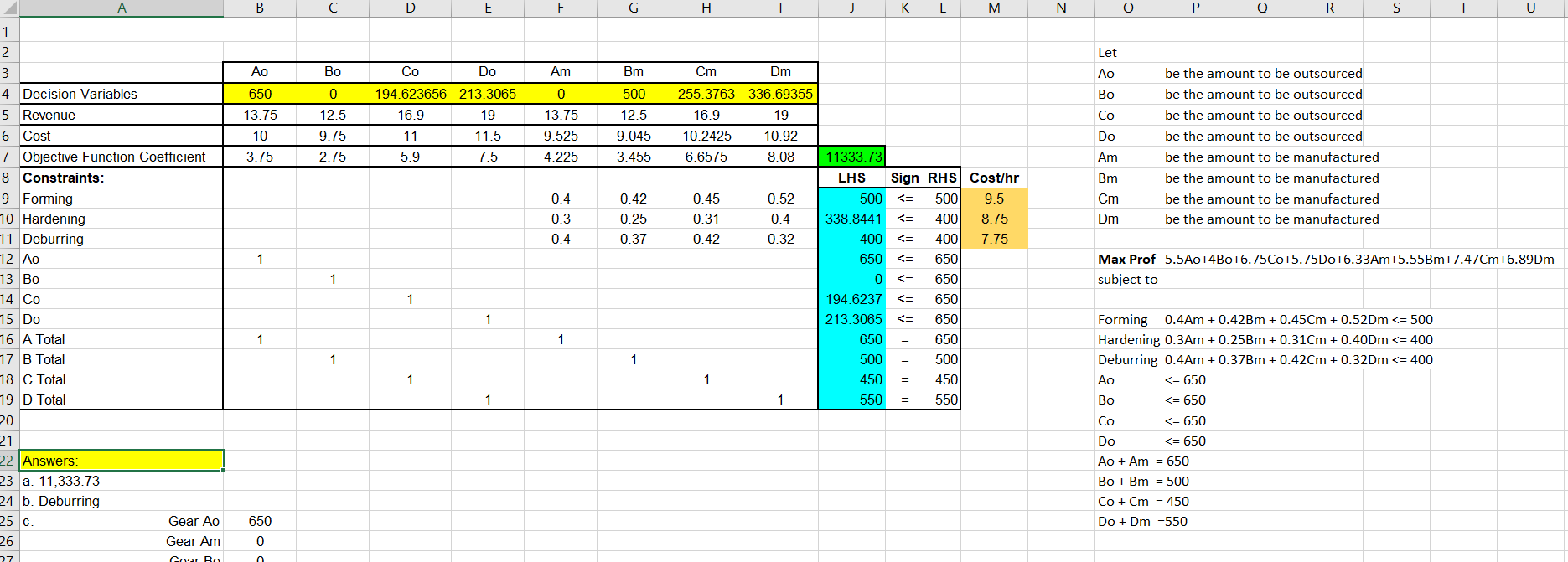Select C Total LHS value 450
The width and height of the screenshot is (1568, 562).
[x=851, y=379]
